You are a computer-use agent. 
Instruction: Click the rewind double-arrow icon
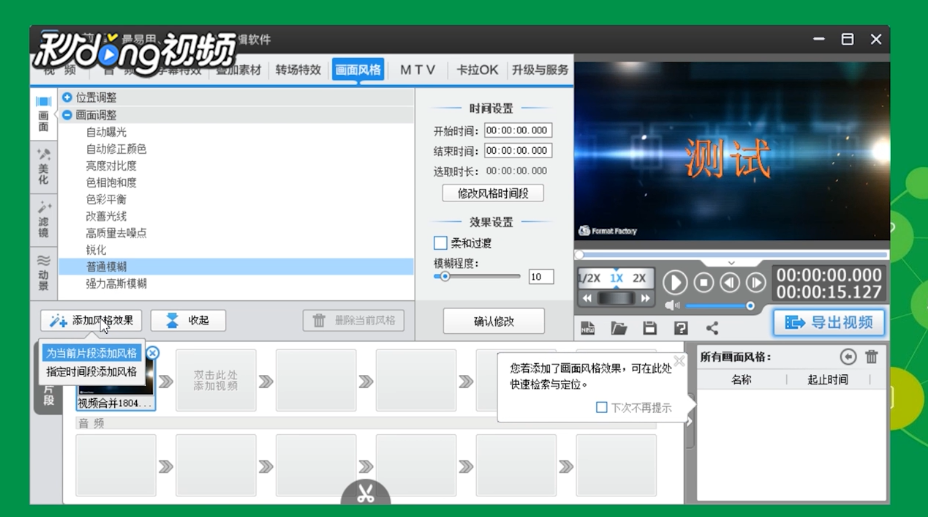pyautogui.click(x=587, y=298)
